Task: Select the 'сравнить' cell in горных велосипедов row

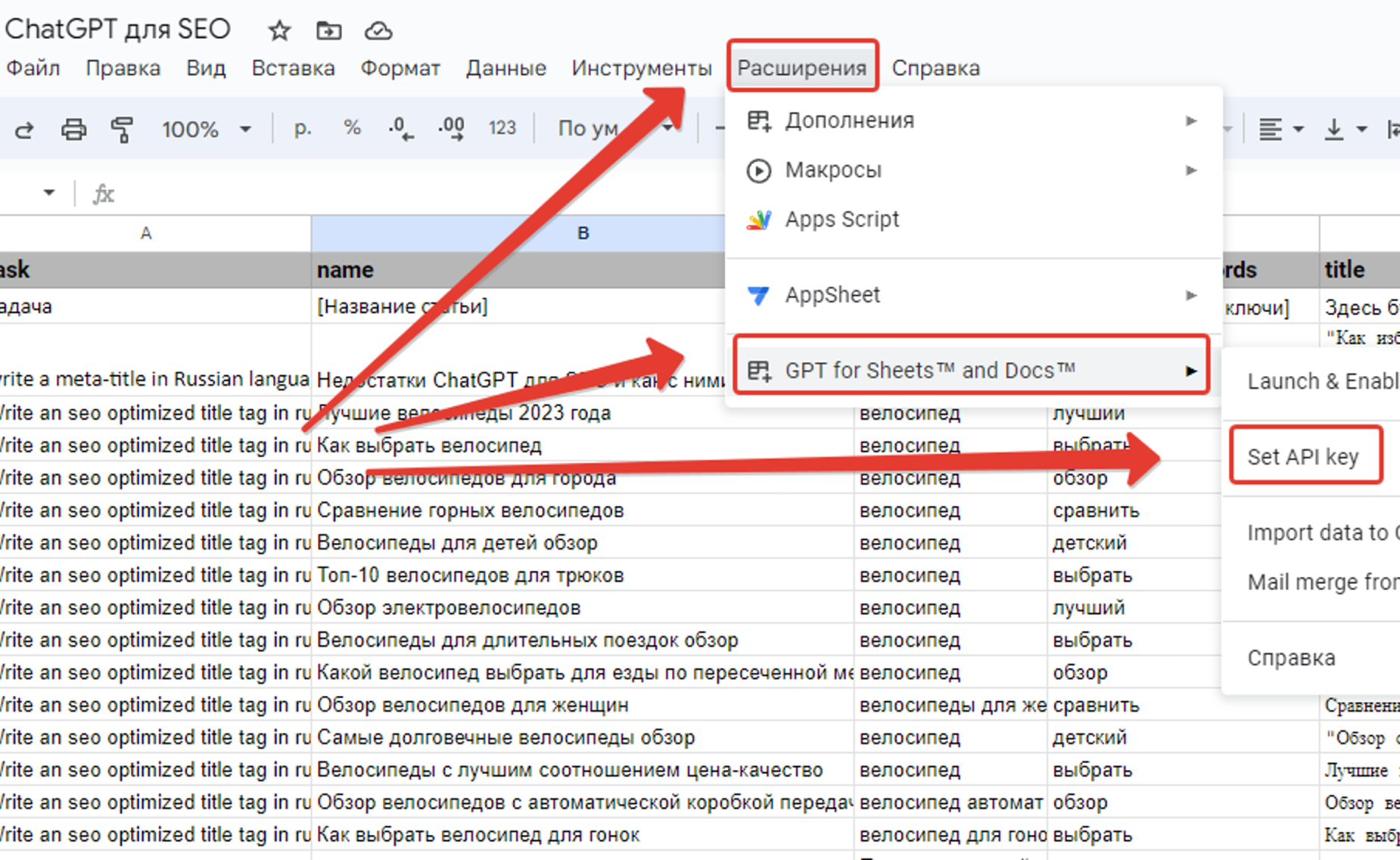Action: pyautogui.click(x=1135, y=511)
